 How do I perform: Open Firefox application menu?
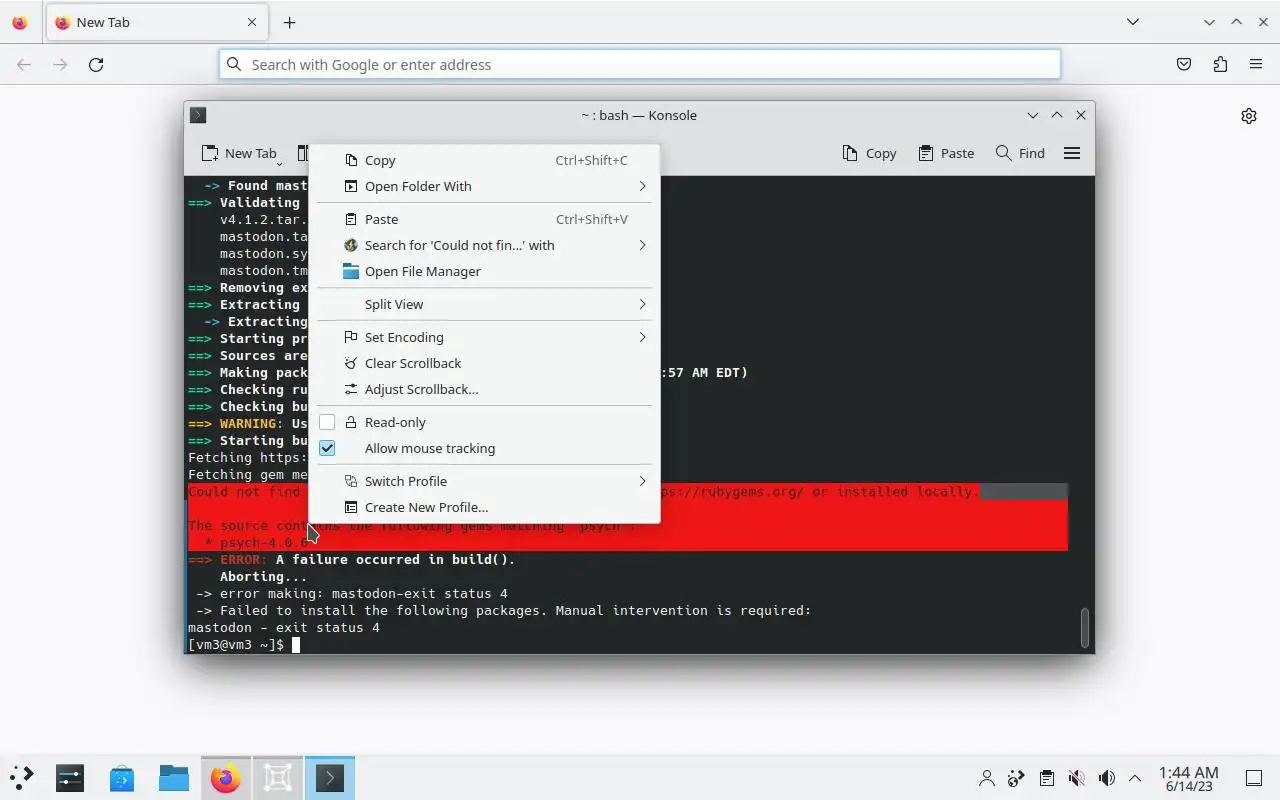[x=1256, y=64]
